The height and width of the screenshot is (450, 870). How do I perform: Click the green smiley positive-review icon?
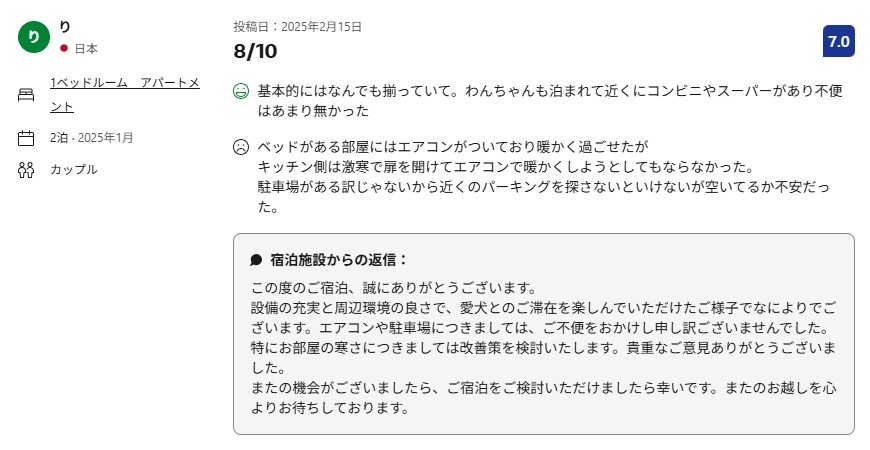[240, 91]
